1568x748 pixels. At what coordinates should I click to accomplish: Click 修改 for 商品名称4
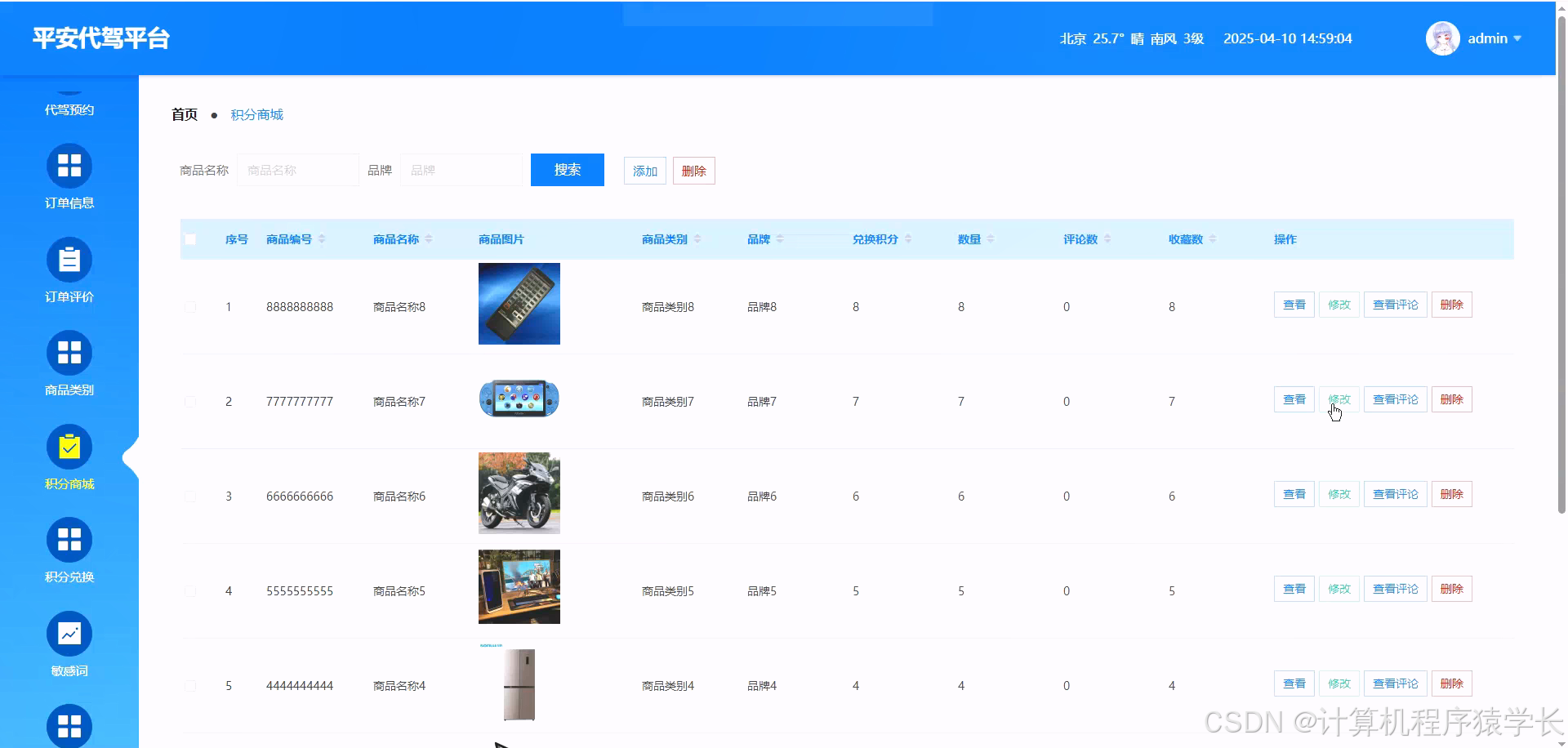pyautogui.click(x=1339, y=683)
